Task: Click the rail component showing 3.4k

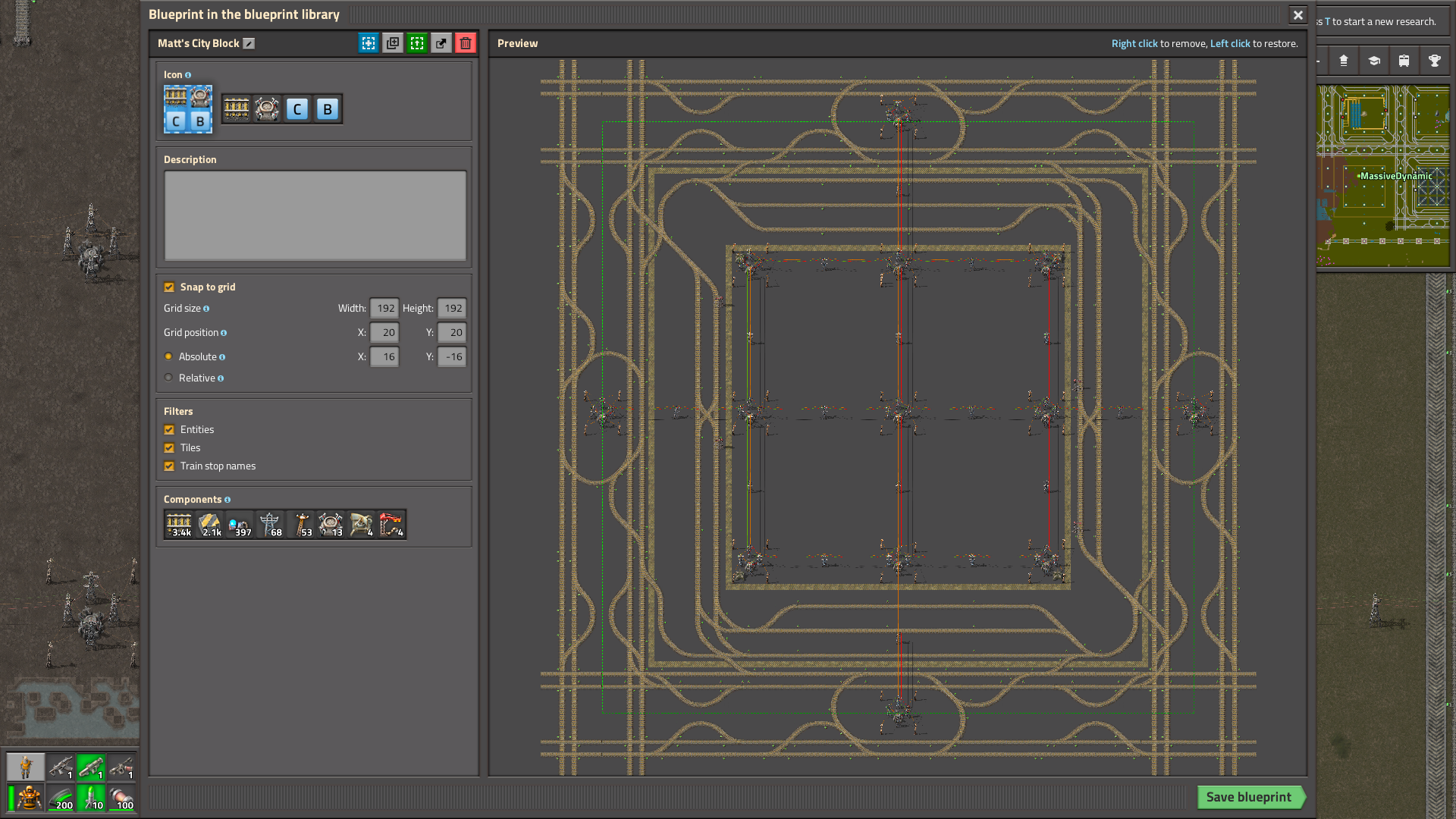Action: (x=179, y=525)
